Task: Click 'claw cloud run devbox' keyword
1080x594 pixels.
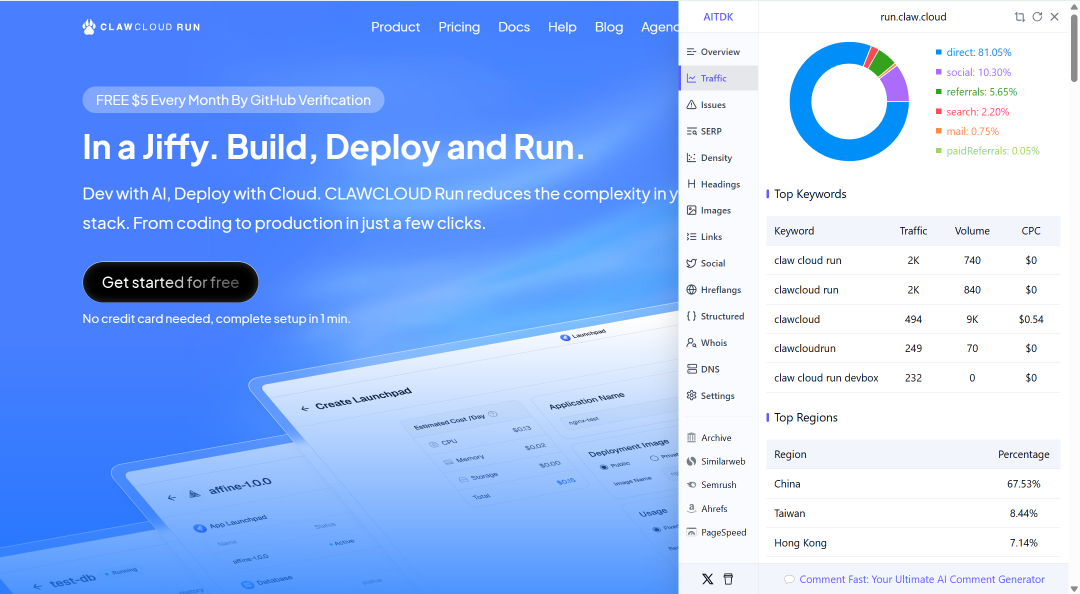Action: tap(827, 378)
